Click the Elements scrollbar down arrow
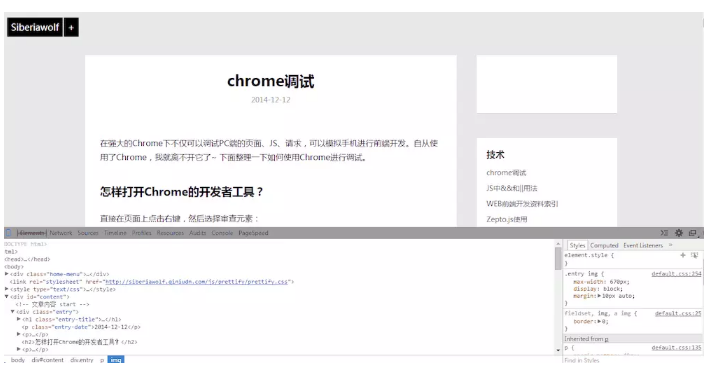 pyautogui.click(x=558, y=350)
